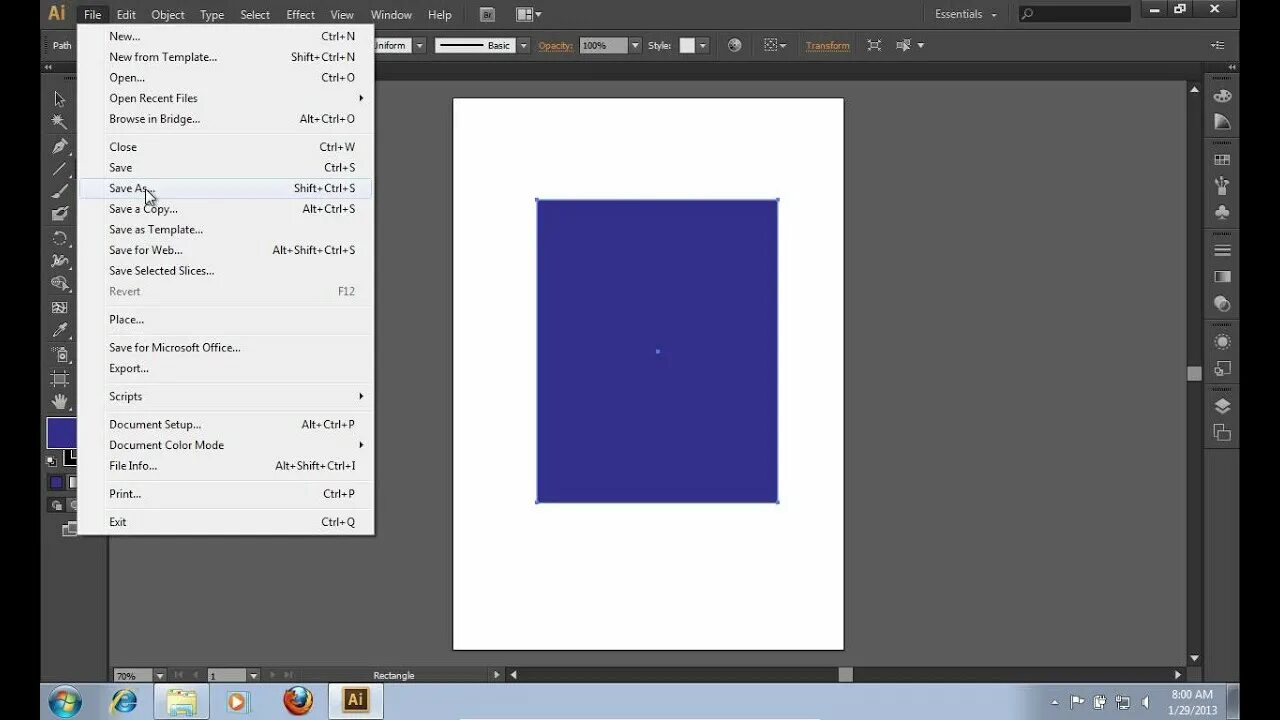Select the Eyedropper tool
This screenshot has width=1280, height=720.
coord(60,331)
